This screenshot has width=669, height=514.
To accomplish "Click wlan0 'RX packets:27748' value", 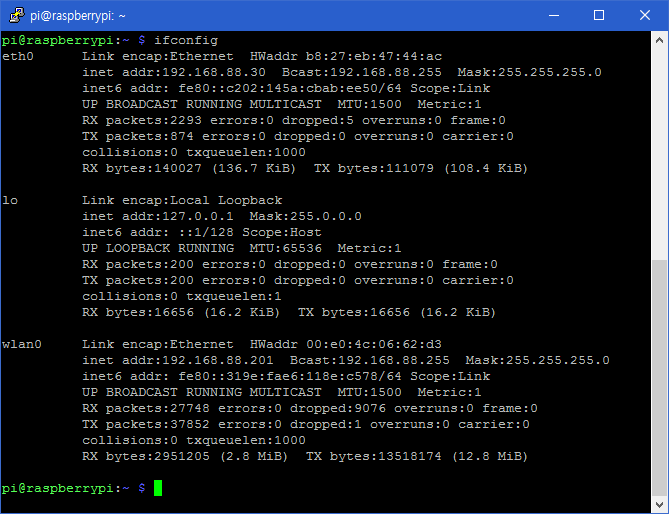I will pyautogui.click(x=146, y=409).
